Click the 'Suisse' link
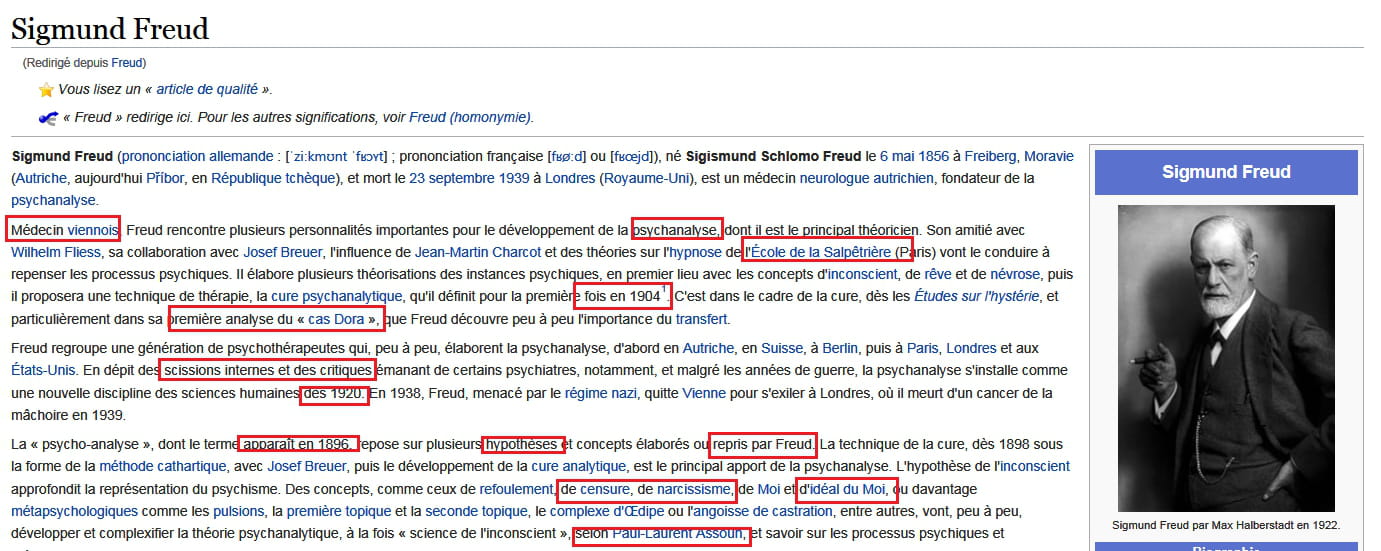This screenshot has height=551, width=1381. click(x=782, y=348)
